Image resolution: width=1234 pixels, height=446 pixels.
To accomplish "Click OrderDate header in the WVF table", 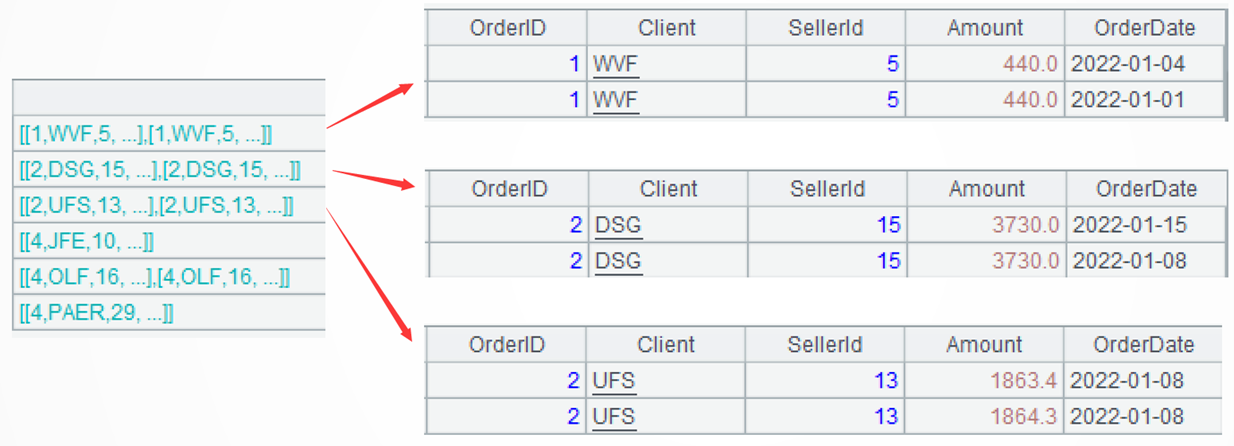I will point(1145,28).
